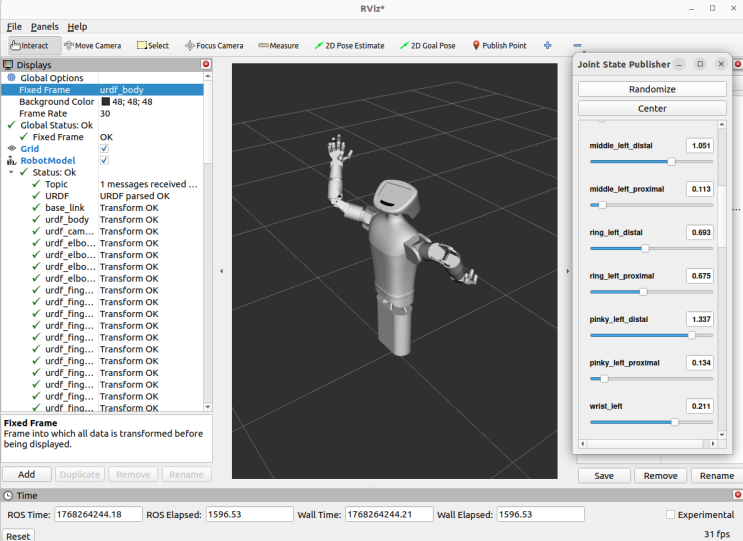
Task: Activate the Publish Point tool
Action: (499, 45)
